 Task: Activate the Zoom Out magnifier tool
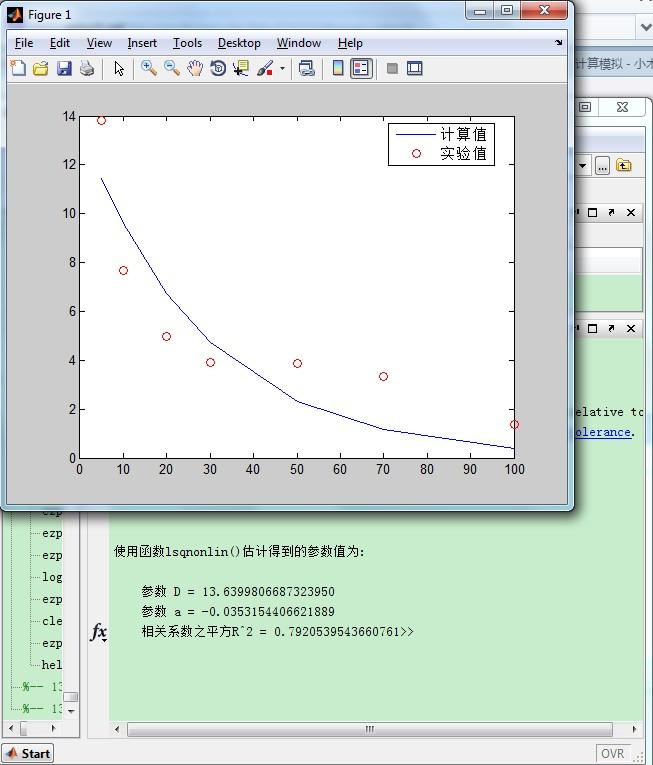click(x=172, y=68)
